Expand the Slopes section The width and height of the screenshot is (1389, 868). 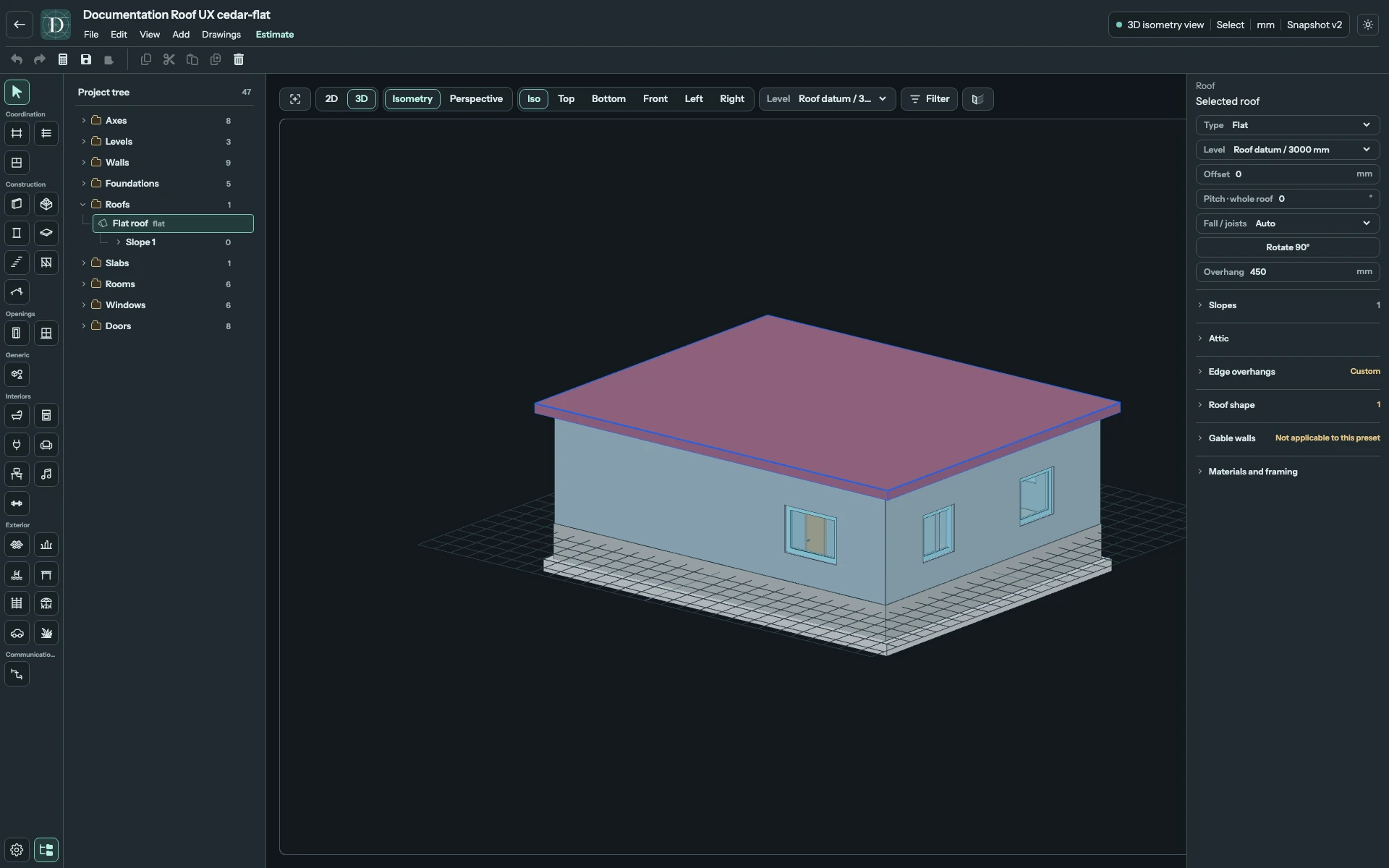[x=1288, y=305]
